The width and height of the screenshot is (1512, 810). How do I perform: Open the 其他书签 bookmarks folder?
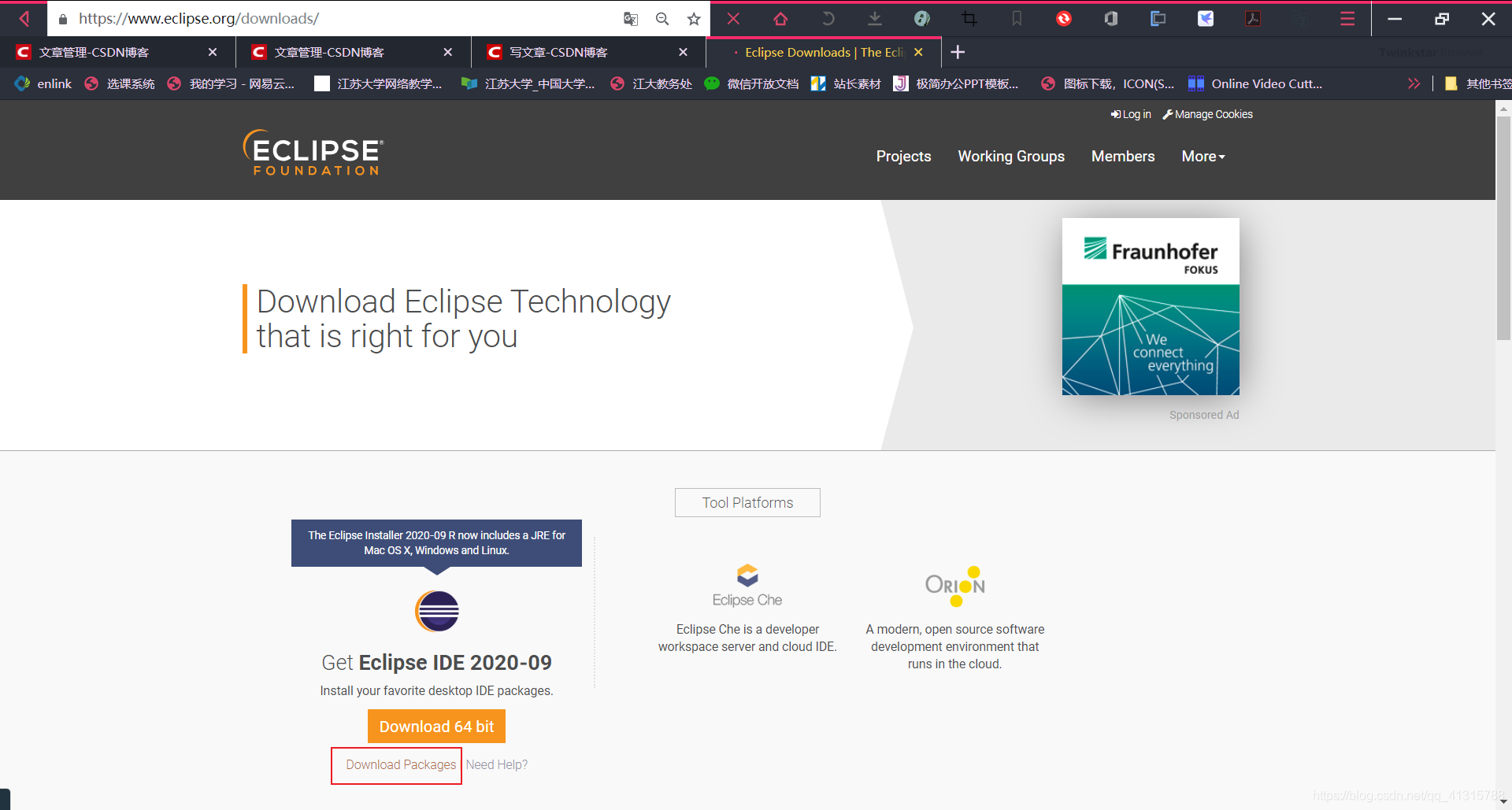[1477, 83]
